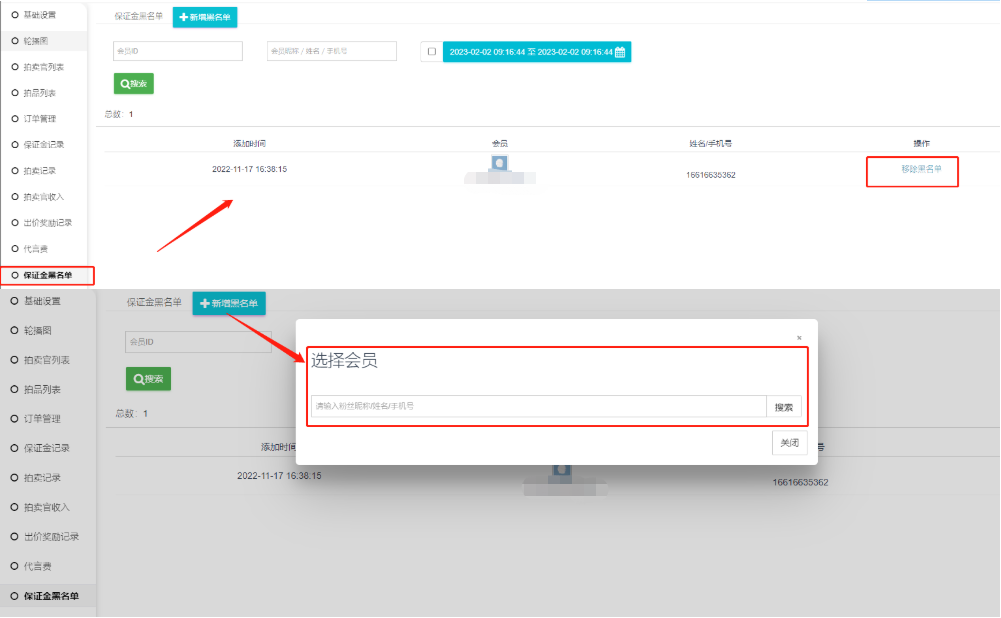Image resolution: width=1001 pixels, height=618 pixels.
Task: Click the circle icon beside 拍卖官收入 in the upper sidebar
Action: tap(15, 197)
